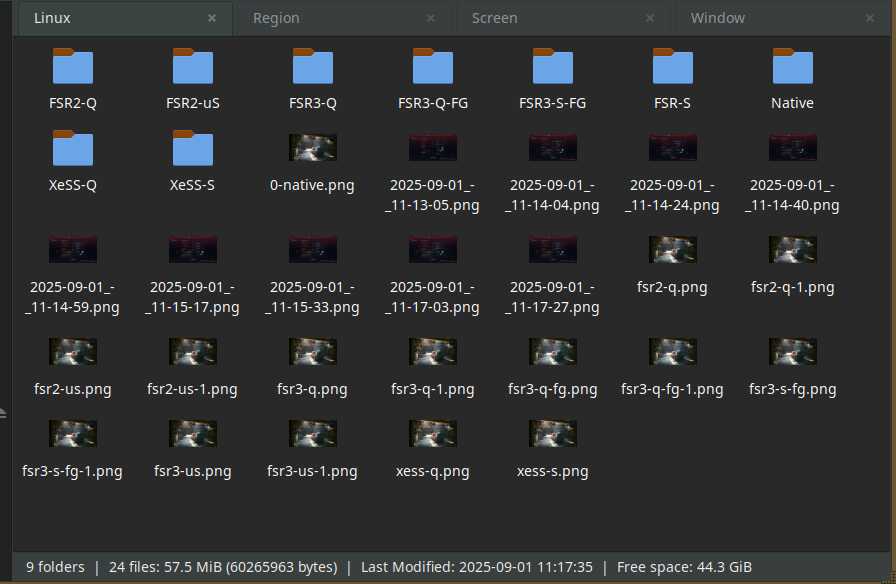The height and width of the screenshot is (584, 896).
Task: Select the 2025-09-01_-_11-14-04.png thumbnail
Action: 553,147
